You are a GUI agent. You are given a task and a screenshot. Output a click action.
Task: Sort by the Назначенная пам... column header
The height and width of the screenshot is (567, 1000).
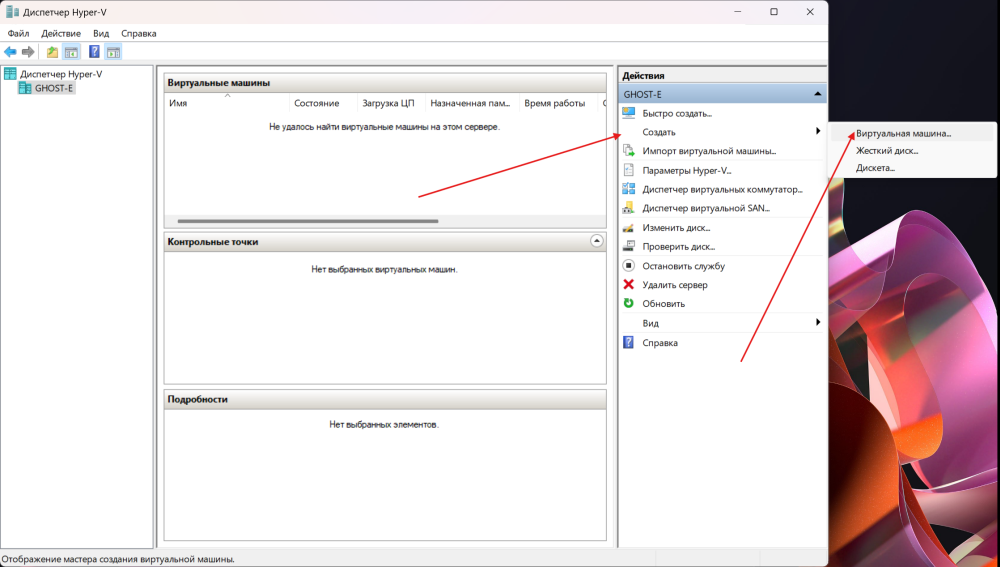pos(473,103)
